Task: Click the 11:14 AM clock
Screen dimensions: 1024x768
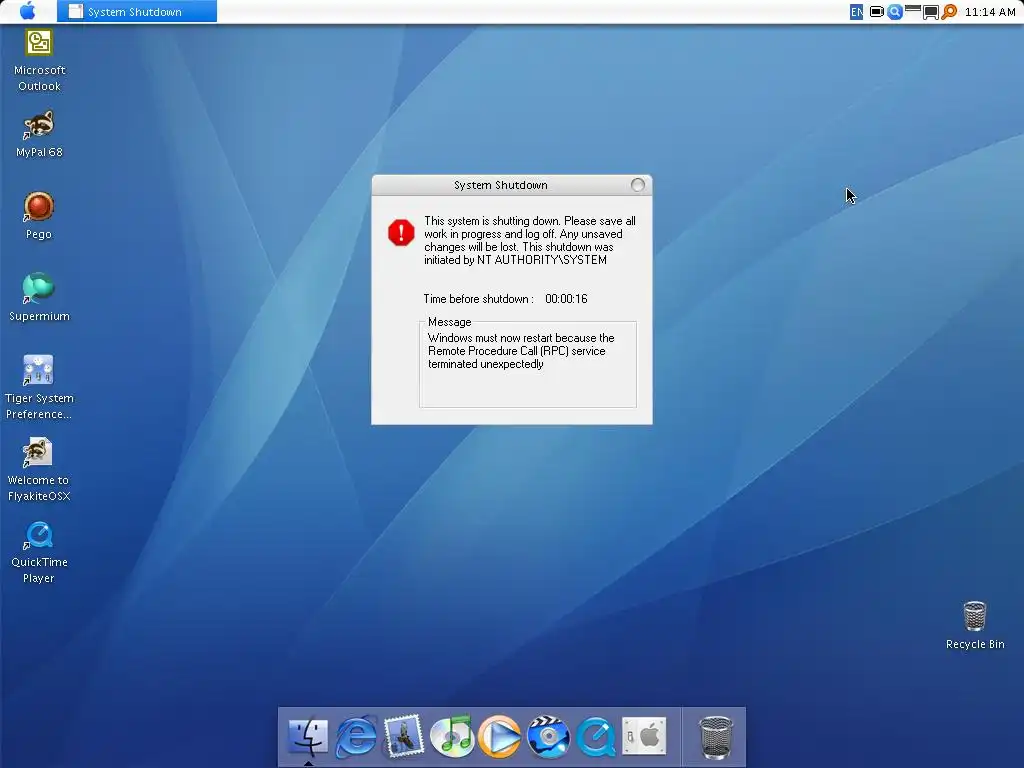Action: pyautogui.click(x=990, y=12)
